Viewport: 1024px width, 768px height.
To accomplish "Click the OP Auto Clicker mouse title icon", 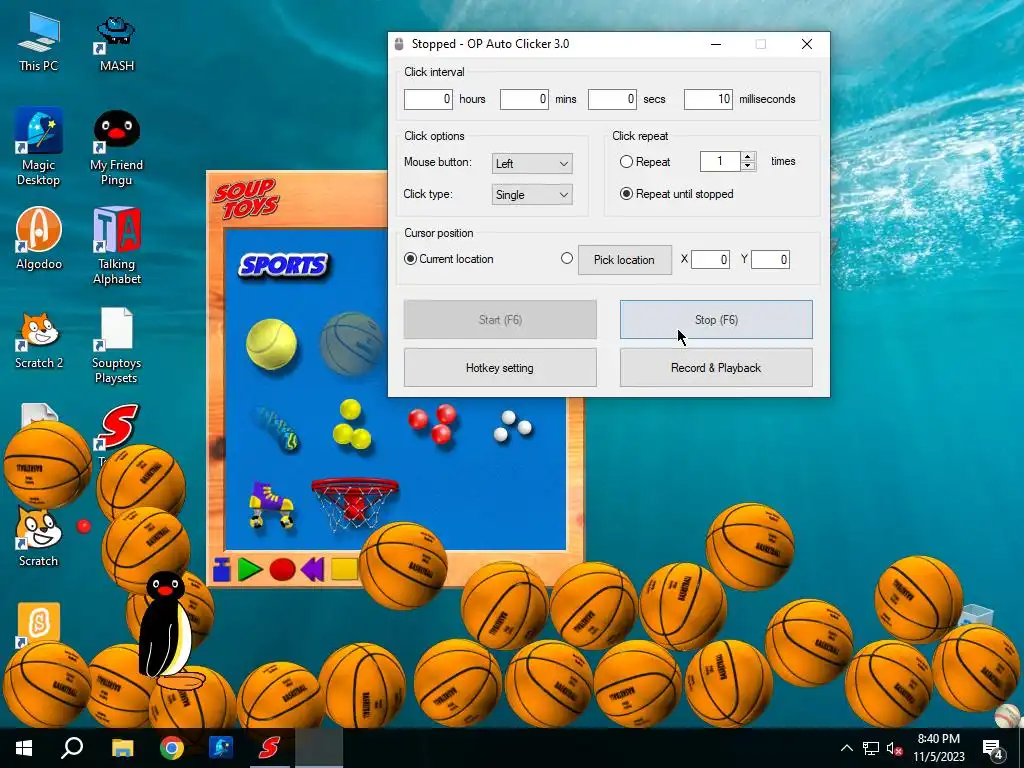I will click(399, 44).
